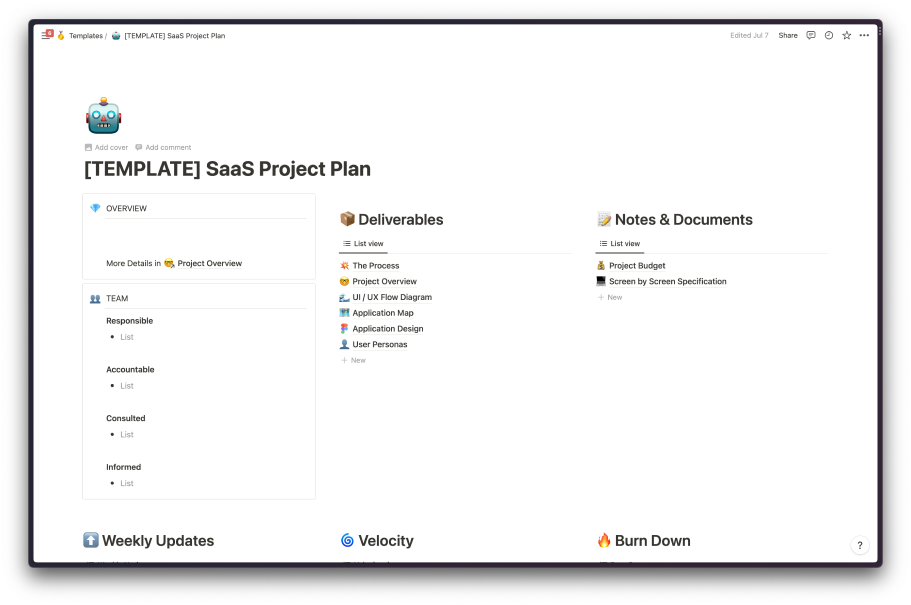Open Application Map page
This screenshot has width=911, height=605.
383,313
